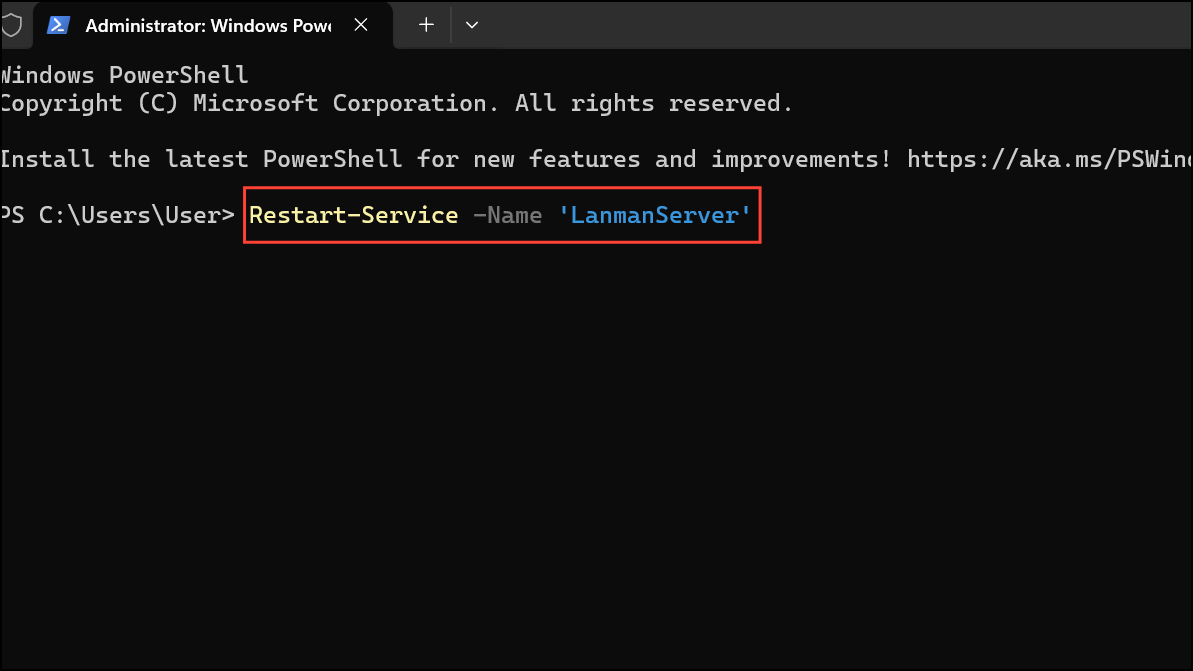Image resolution: width=1193 pixels, height=671 pixels.
Task: Click the All rights reserved text
Action: pos(654,103)
